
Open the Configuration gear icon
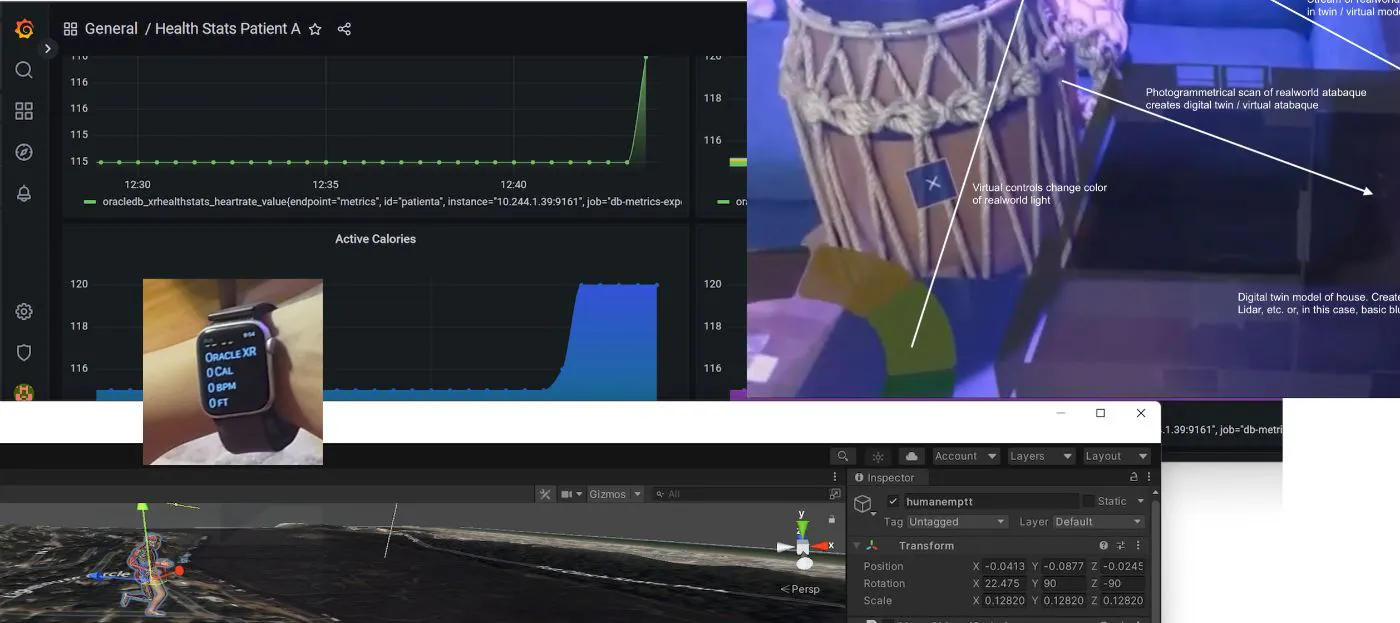pyautogui.click(x=24, y=312)
